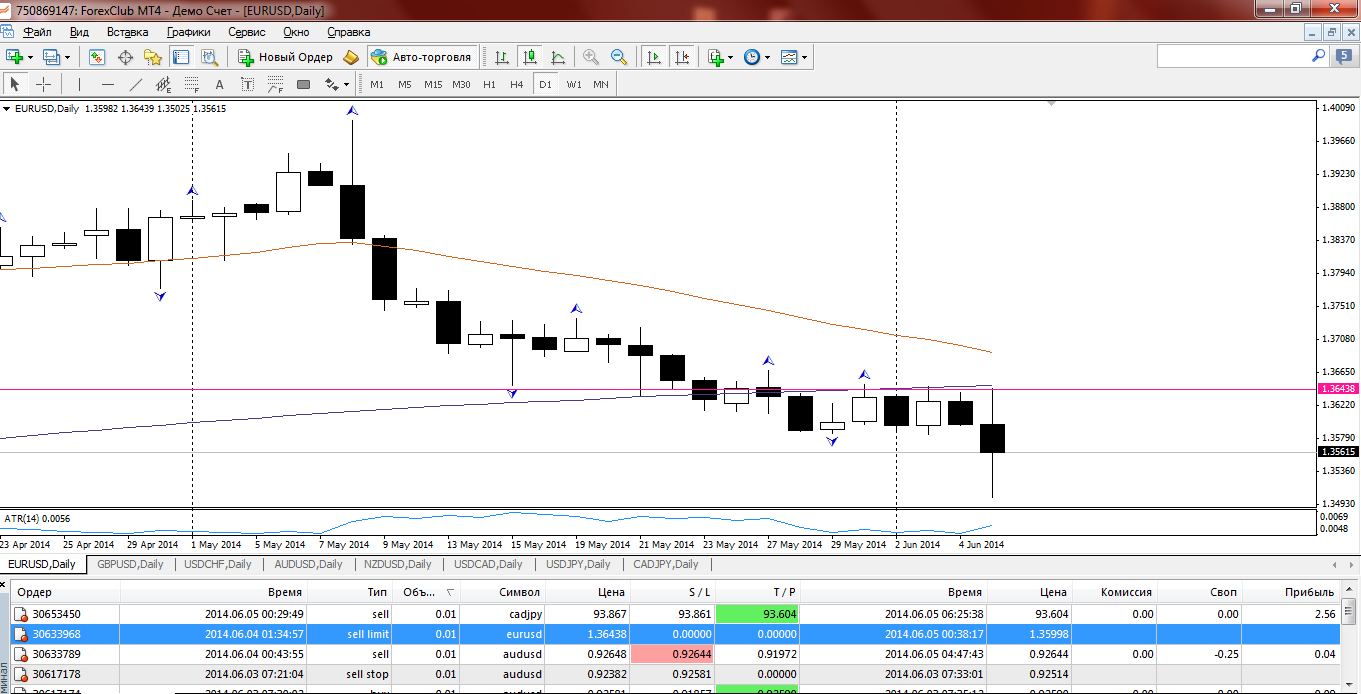The height and width of the screenshot is (694, 1361).
Task: Select order row 30633789
Action: click(x=675, y=654)
